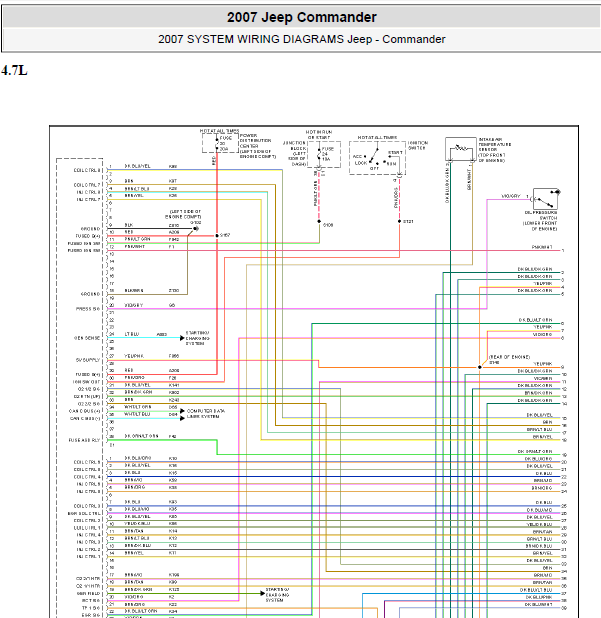Select the "IGNITION SWITCH" label

pyautogui.click(x=418, y=145)
